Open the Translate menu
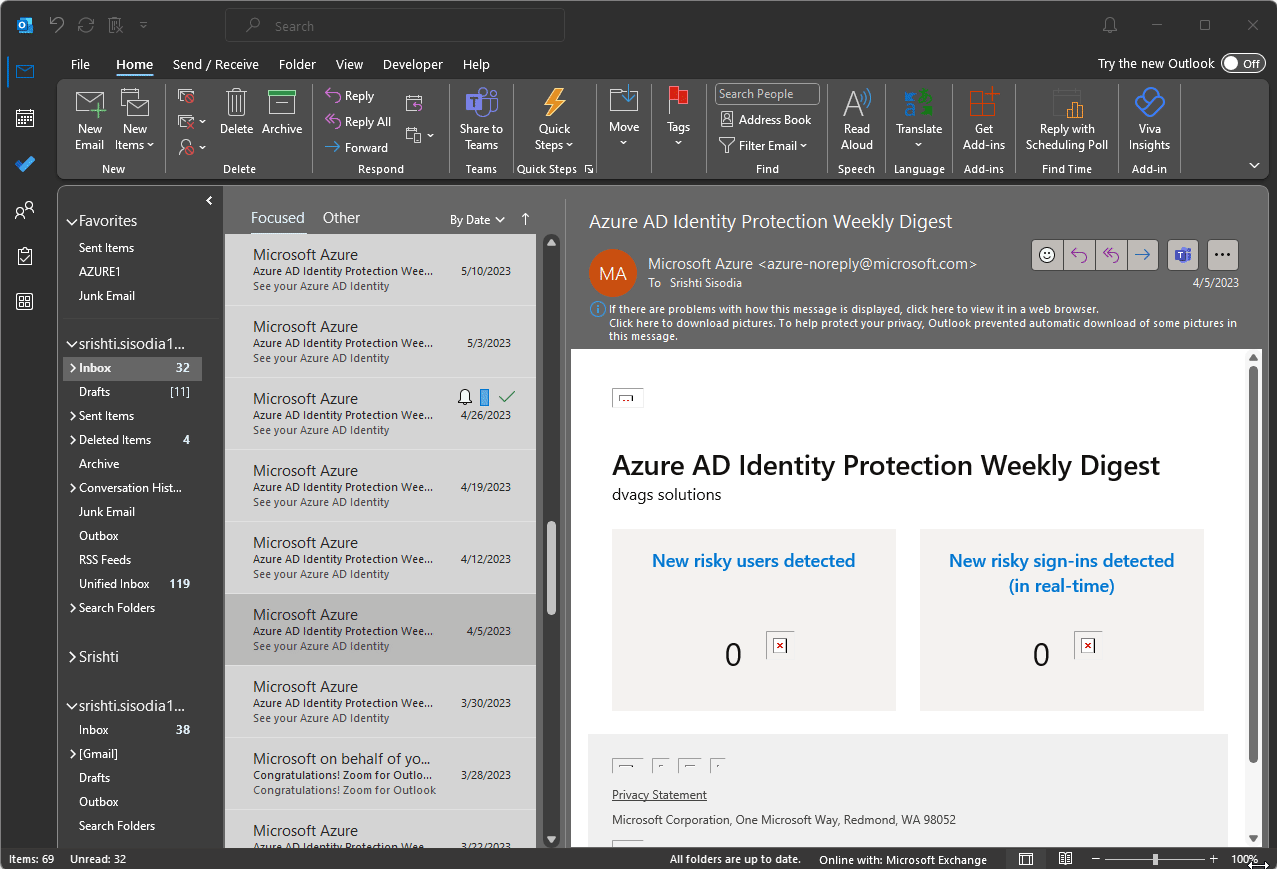The image size is (1277, 869). coord(919,119)
